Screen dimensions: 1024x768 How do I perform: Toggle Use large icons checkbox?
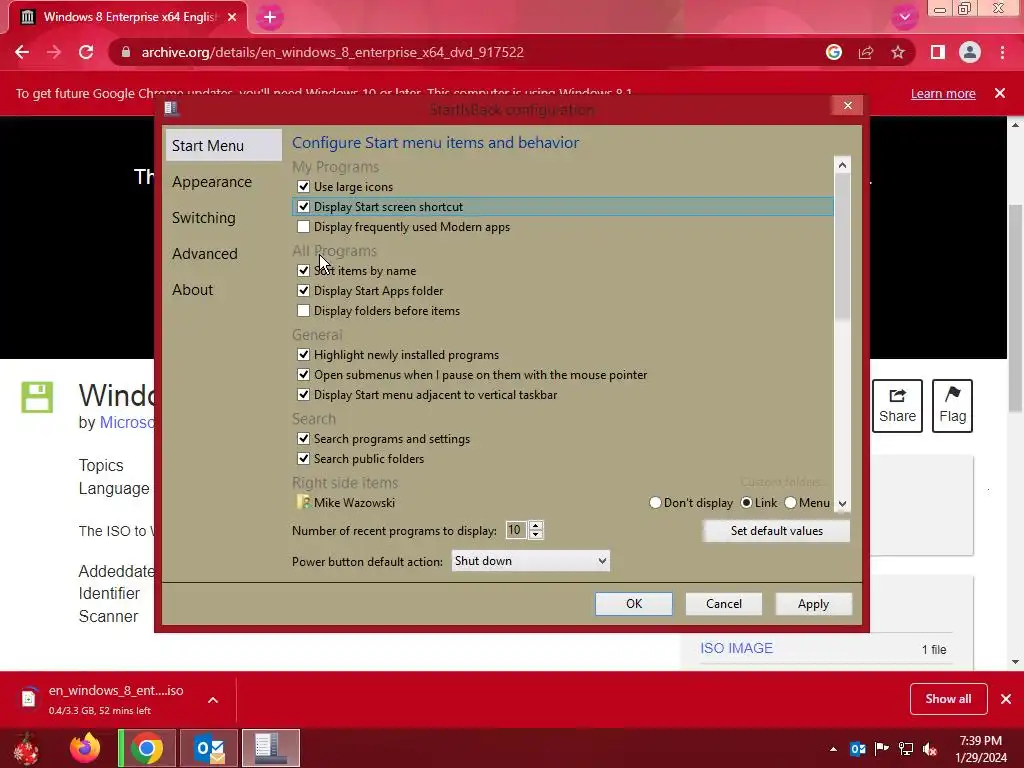303,187
